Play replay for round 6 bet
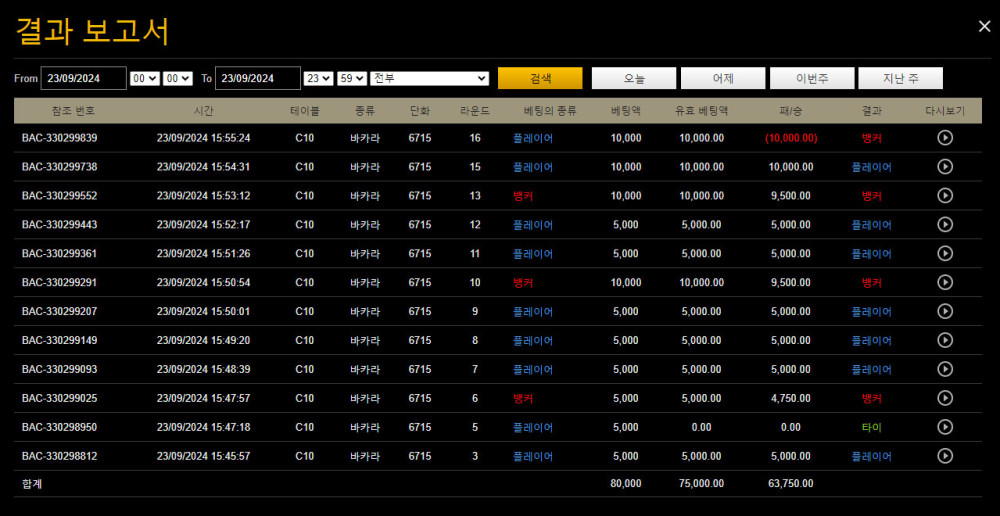 (945, 399)
